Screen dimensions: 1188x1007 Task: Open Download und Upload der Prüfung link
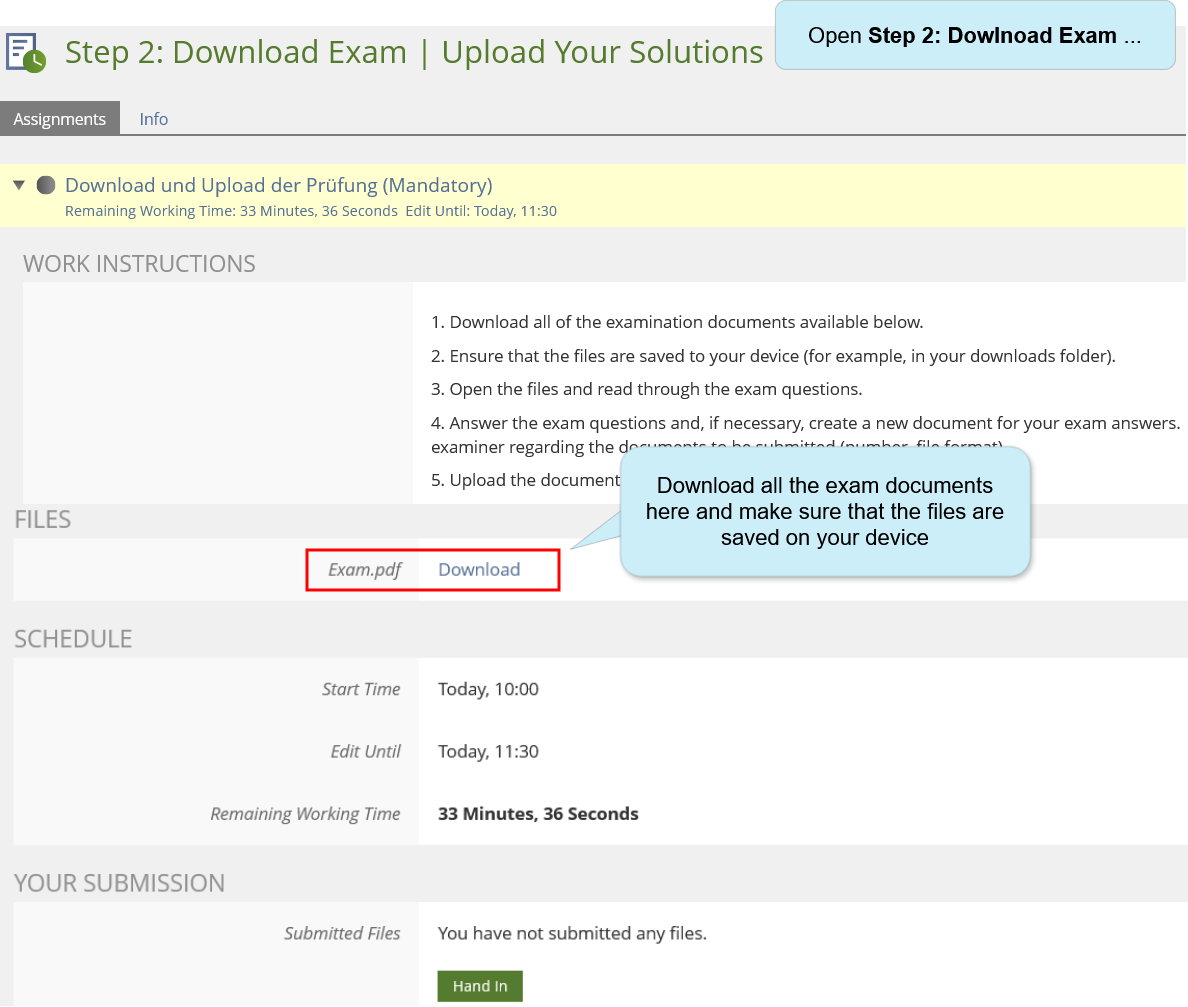(278, 185)
